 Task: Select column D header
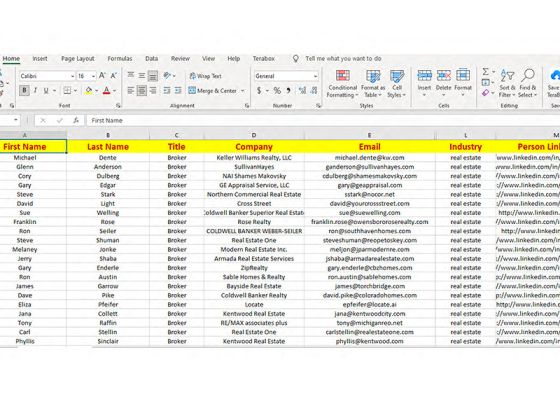point(254,135)
